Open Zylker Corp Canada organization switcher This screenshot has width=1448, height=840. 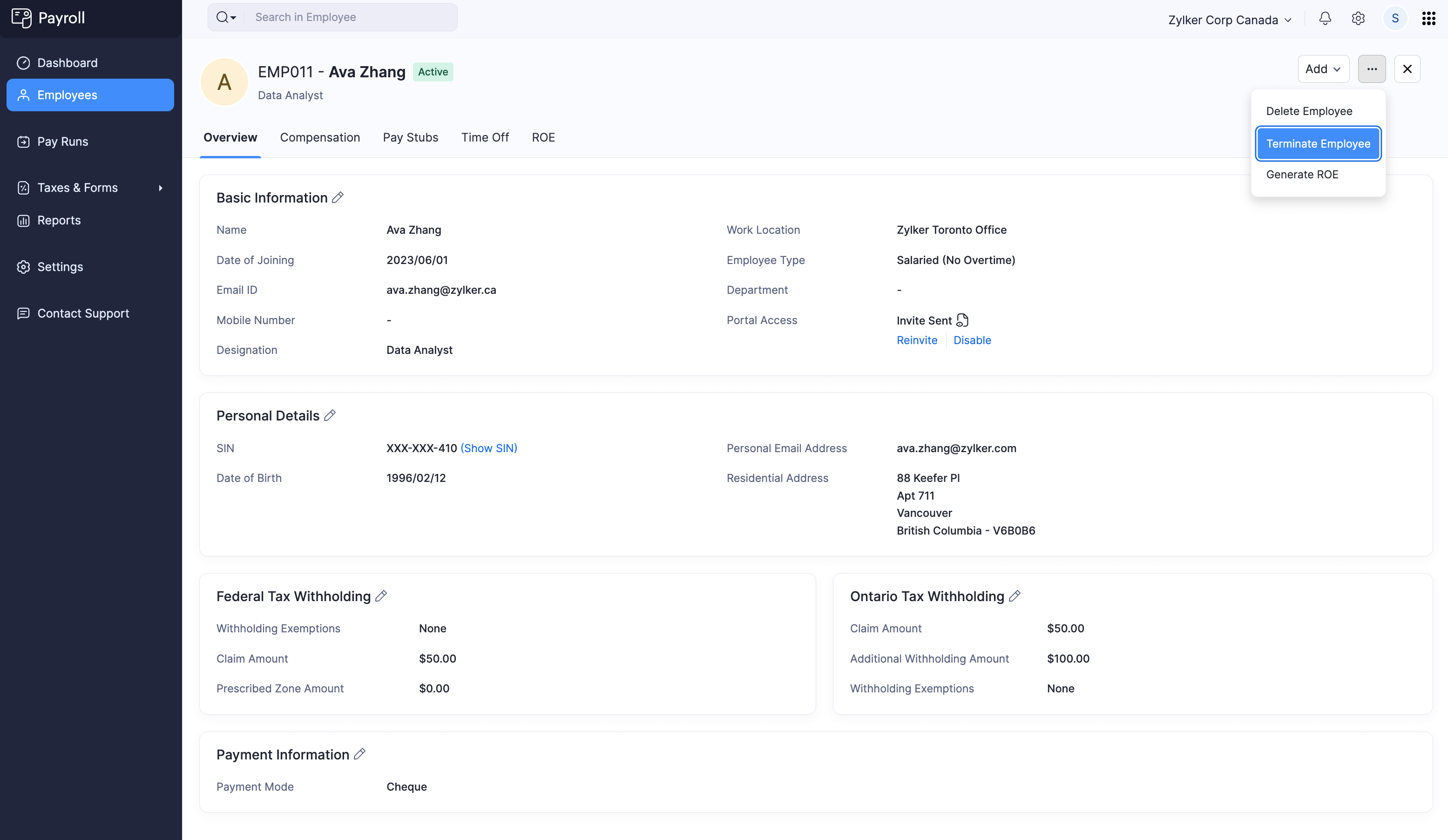click(1230, 20)
